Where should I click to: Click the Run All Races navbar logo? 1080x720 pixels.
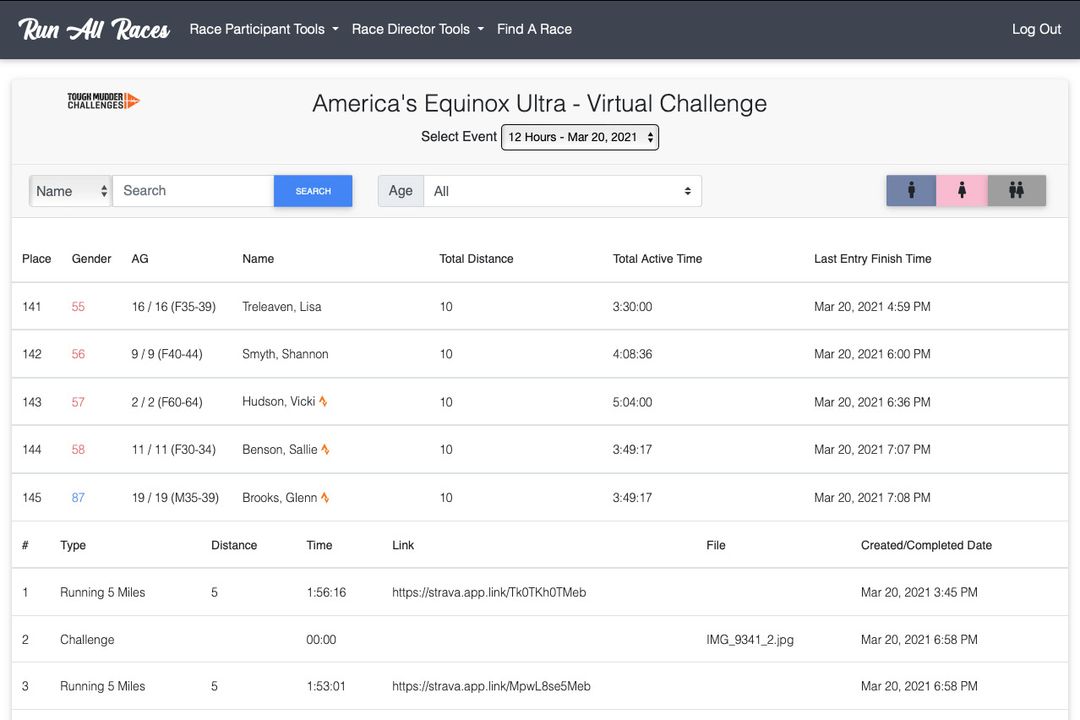point(91,29)
